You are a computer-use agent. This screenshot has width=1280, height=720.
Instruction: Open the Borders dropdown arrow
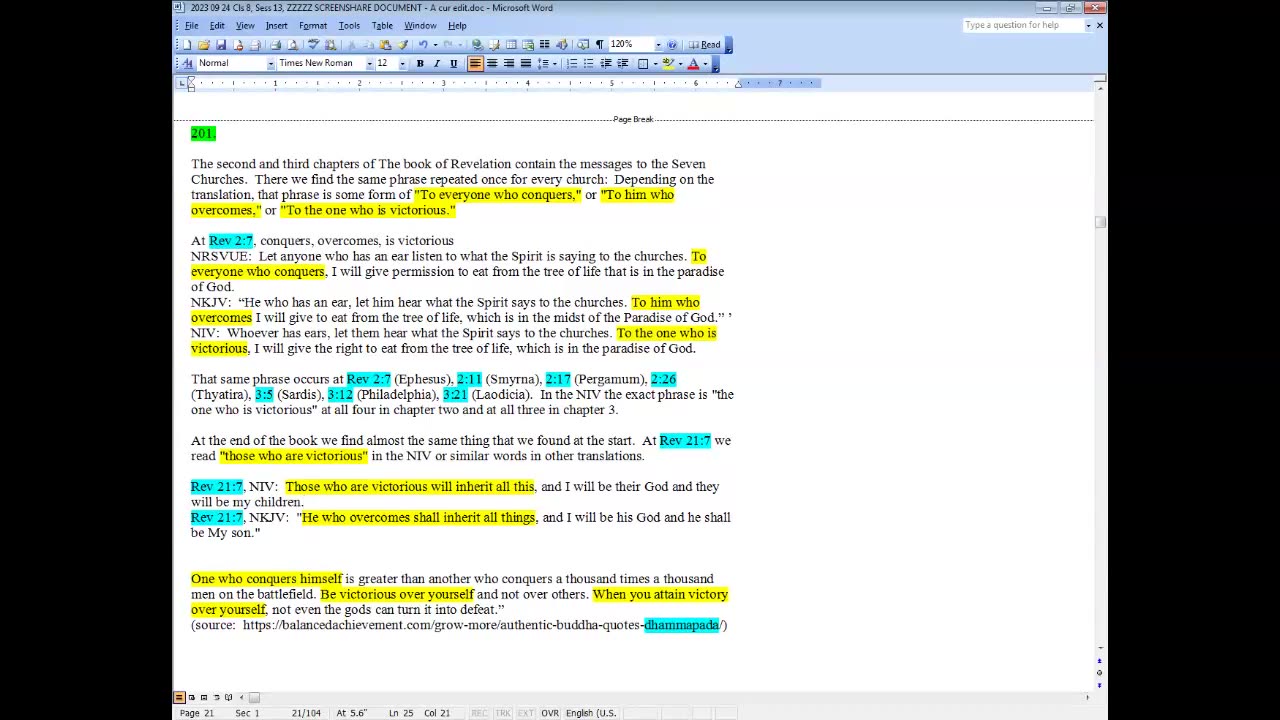coord(655,63)
